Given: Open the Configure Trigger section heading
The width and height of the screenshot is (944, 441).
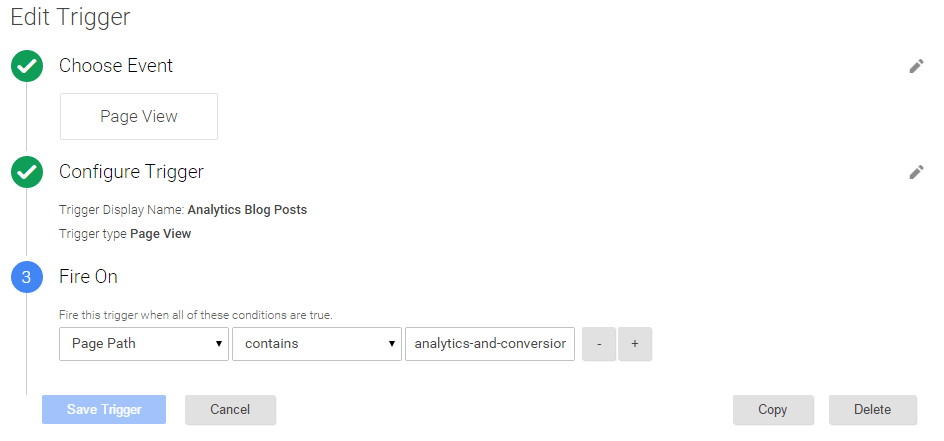Looking at the screenshot, I should pos(131,172).
